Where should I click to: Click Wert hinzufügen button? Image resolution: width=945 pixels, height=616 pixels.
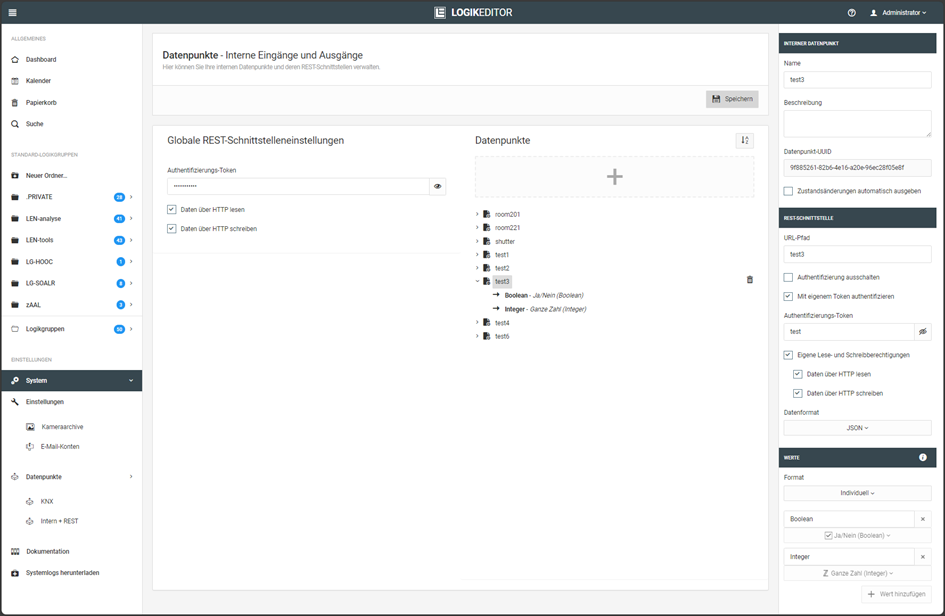[x=897, y=594]
